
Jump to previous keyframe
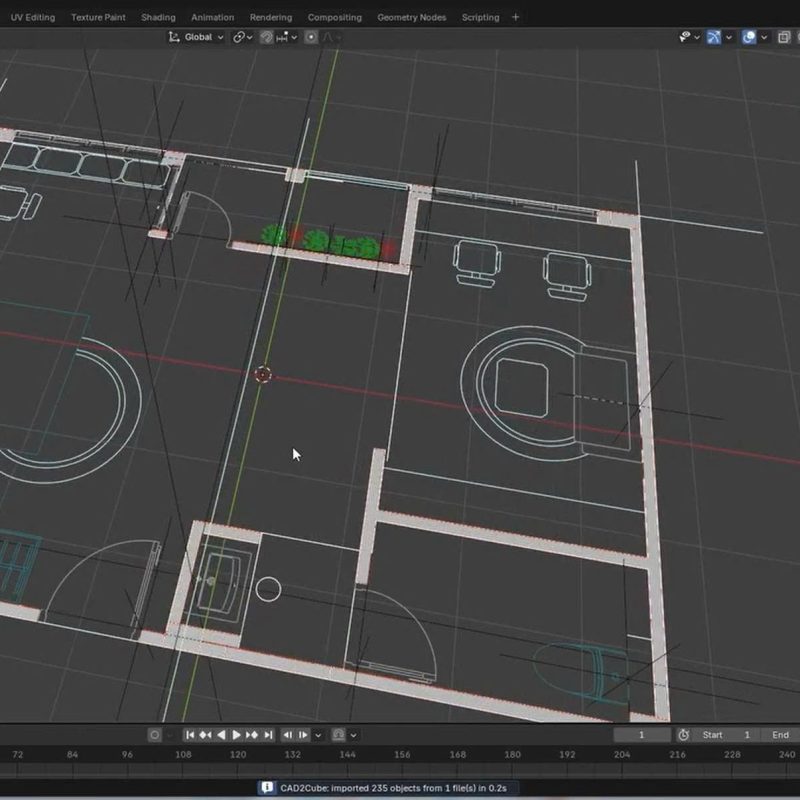(206, 735)
